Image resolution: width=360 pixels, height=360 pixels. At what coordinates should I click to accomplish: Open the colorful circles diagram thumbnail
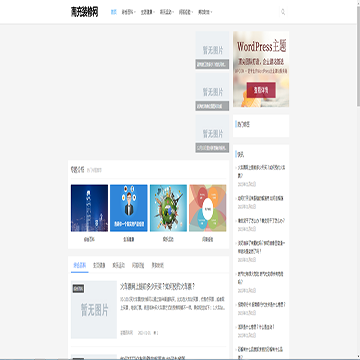point(208,208)
